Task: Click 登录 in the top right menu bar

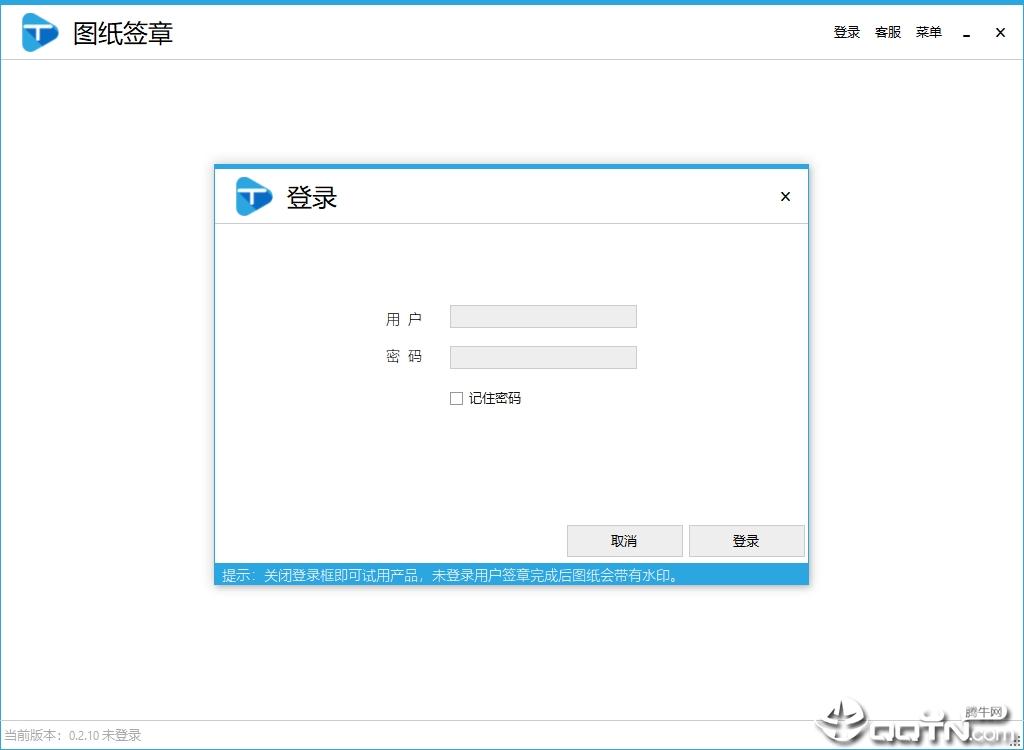Action: (846, 31)
